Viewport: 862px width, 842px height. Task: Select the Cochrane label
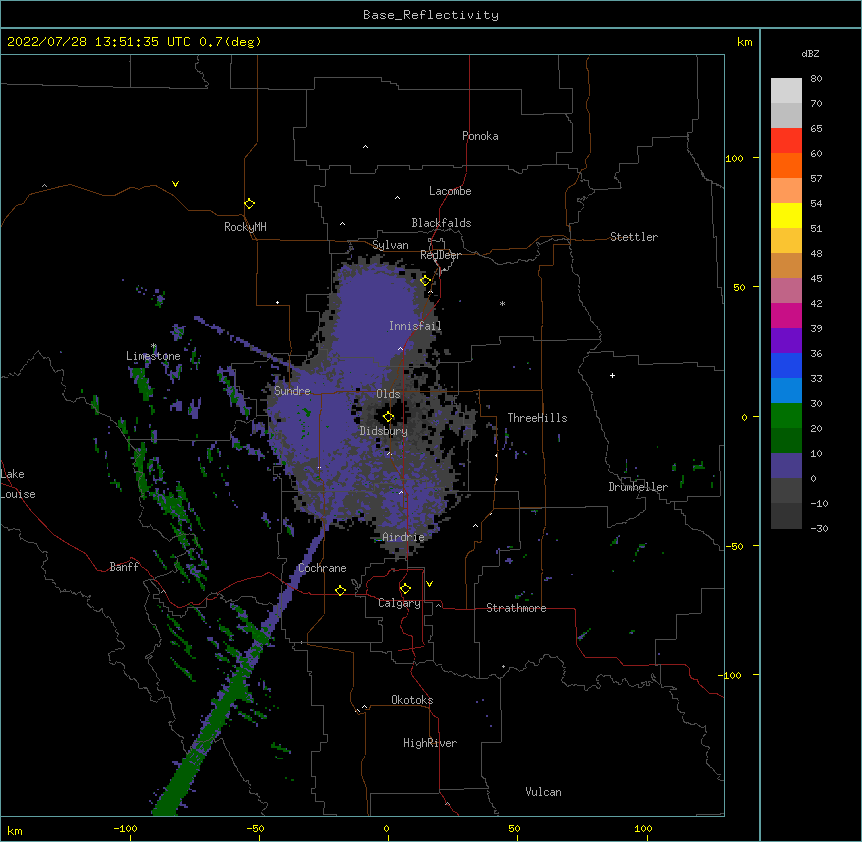[322, 568]
